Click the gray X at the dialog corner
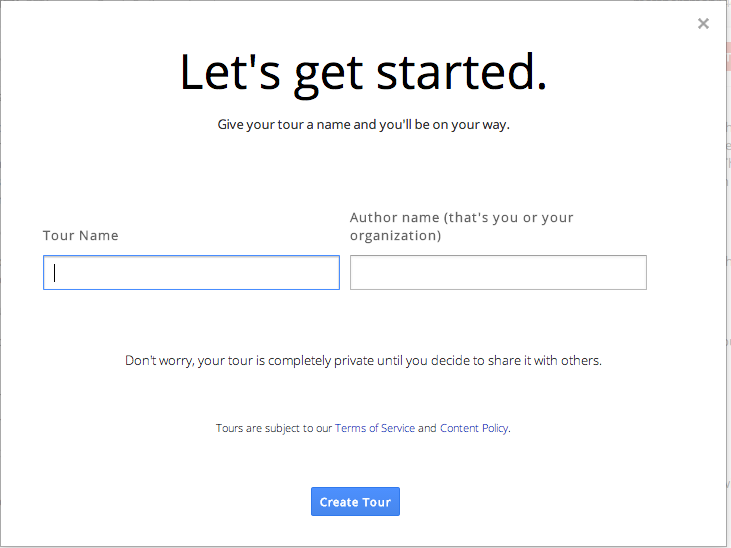This screenshot has height=548, width=731. point(703,24)
